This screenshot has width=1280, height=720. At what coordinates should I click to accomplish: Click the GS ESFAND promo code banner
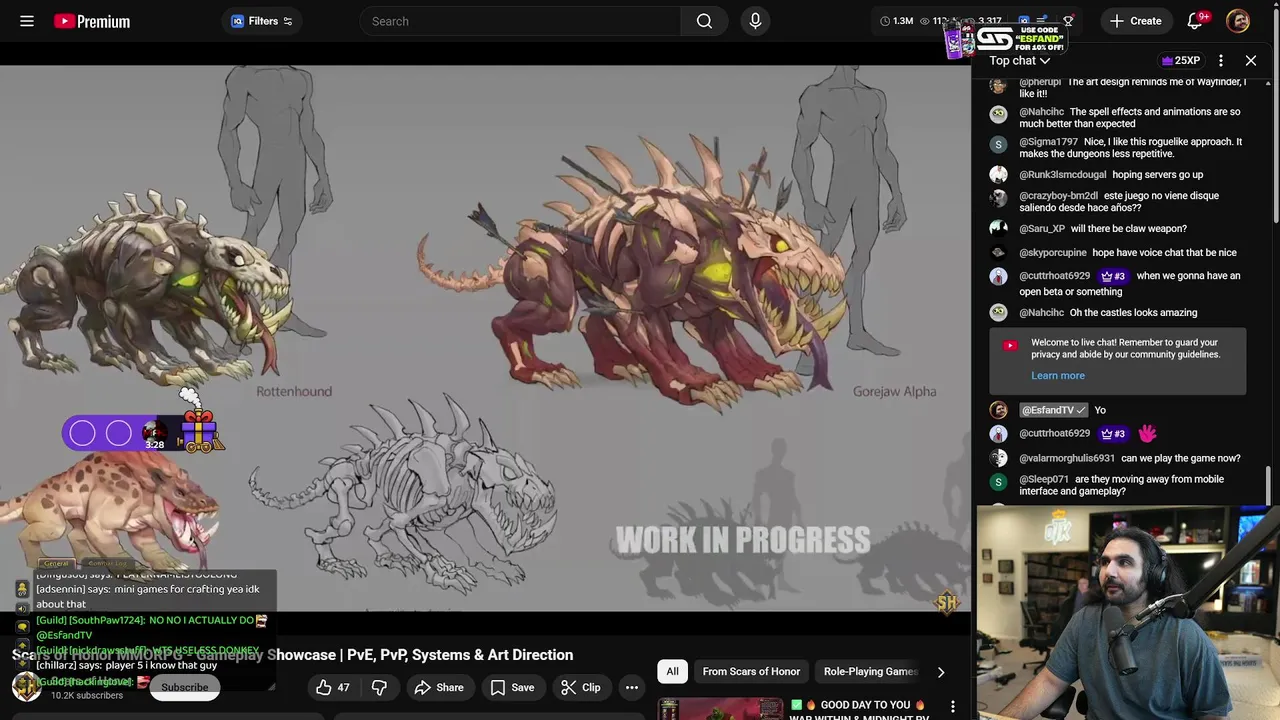click(1007, 38)
